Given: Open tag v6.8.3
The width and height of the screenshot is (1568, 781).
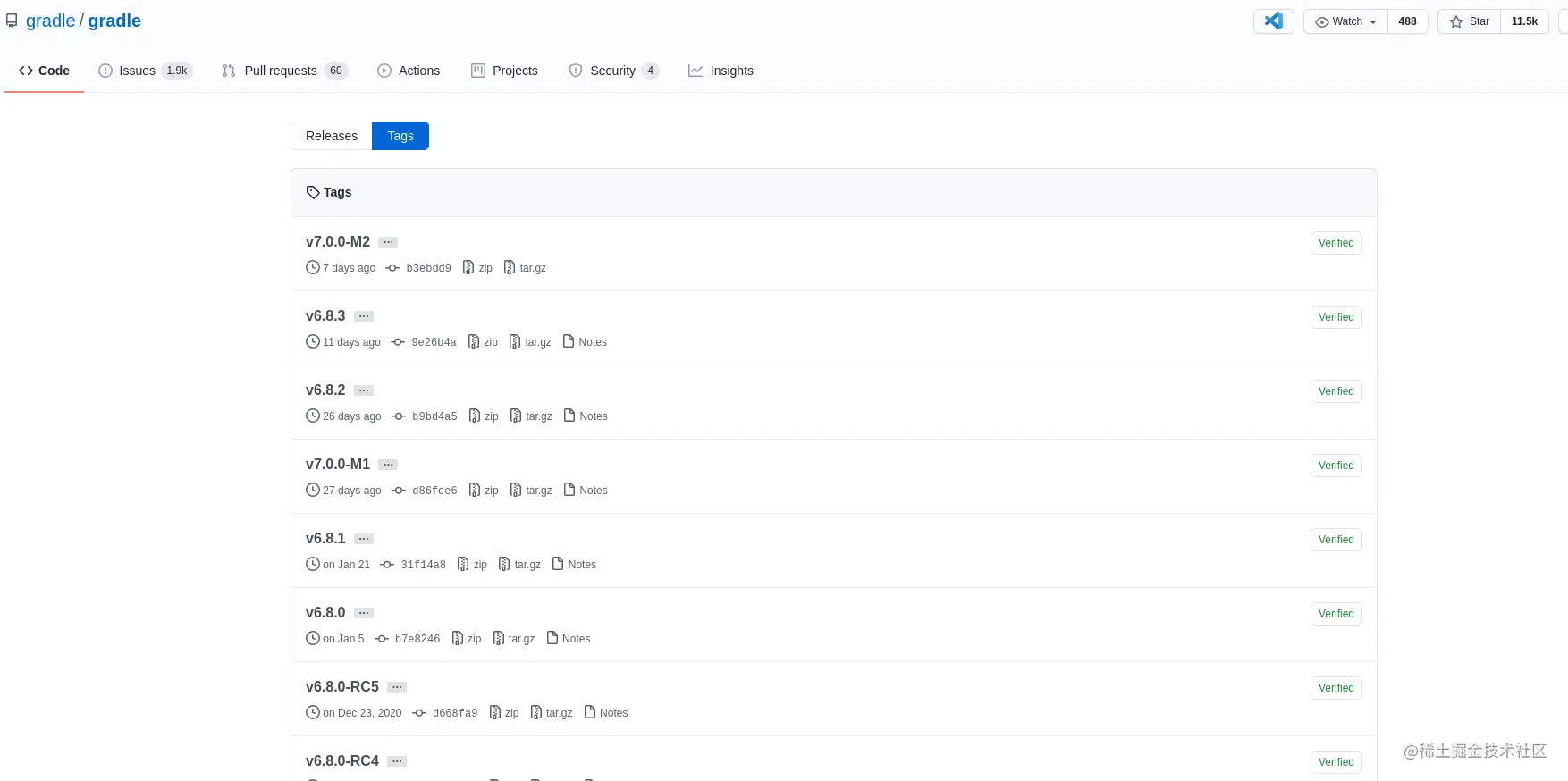Looking at the screenshot, I should coord(325,315).
